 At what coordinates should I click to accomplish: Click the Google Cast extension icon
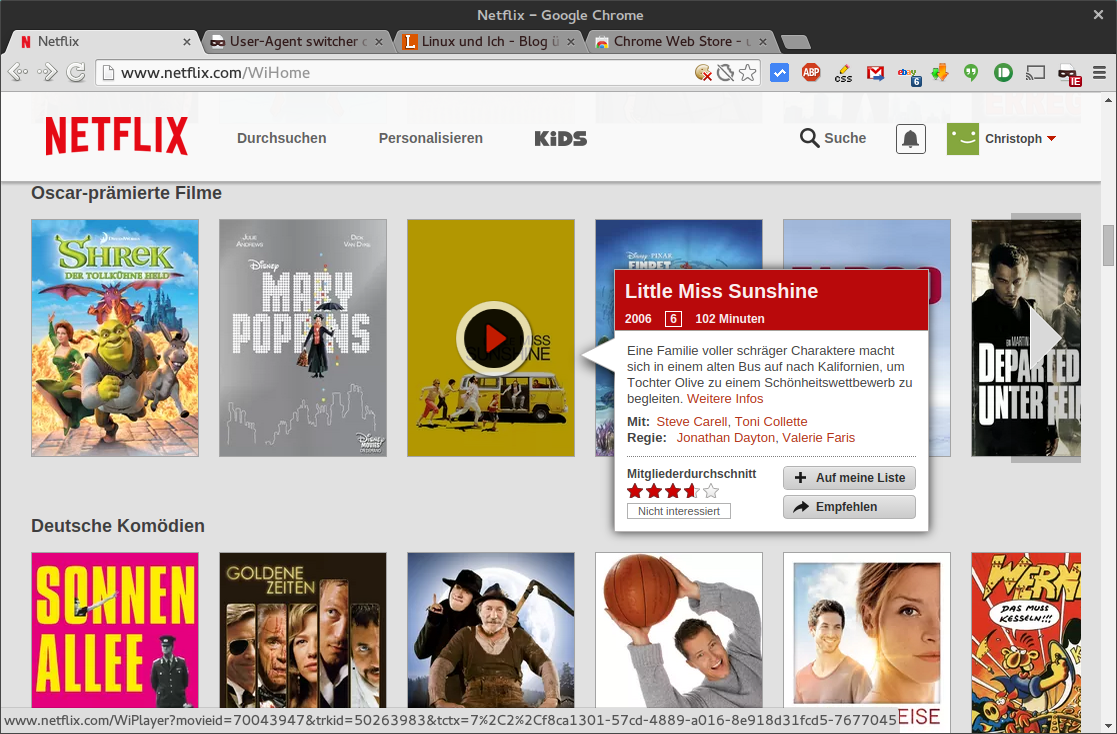[1035, 72]
